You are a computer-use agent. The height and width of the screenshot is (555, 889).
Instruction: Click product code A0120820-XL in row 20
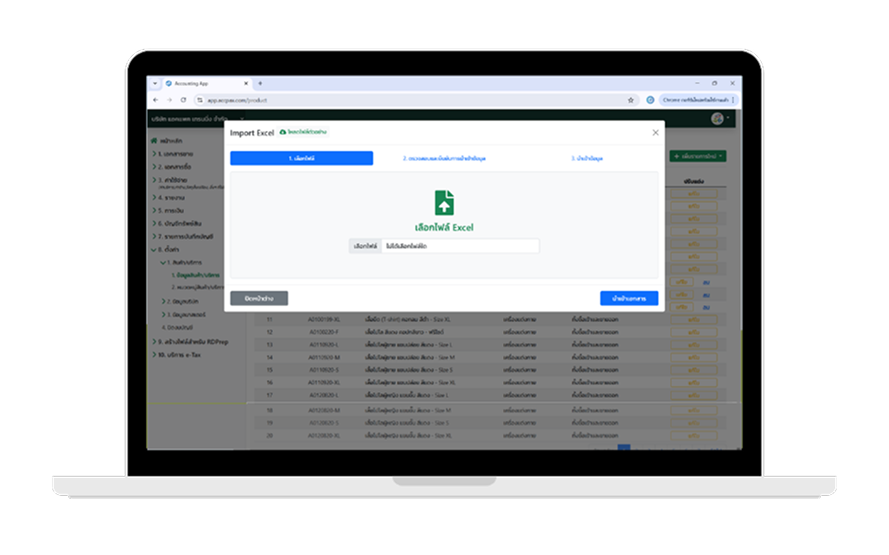324,435
